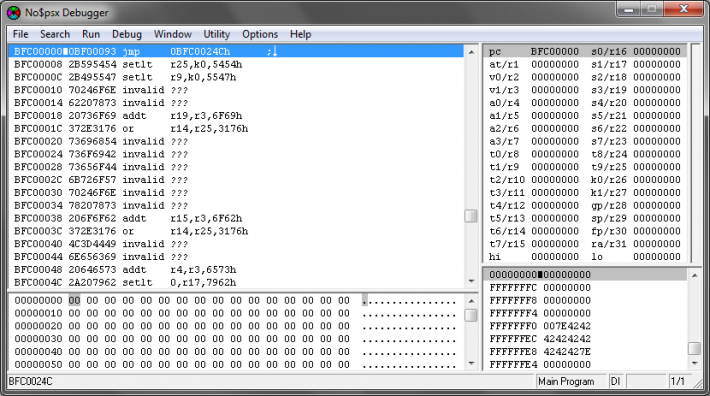Click the sp/r29 register value
Viewport: 710px width, 396px height.
(x=657, y=218)
